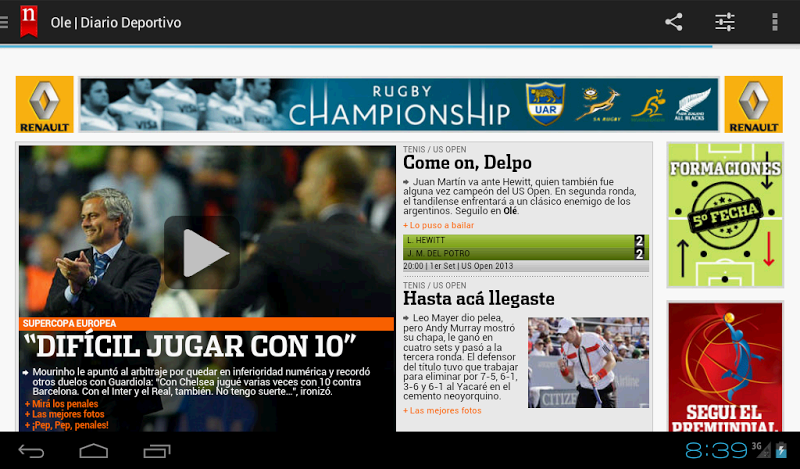Screen dimensions: 800x469
Task: Open the Andy Murray match photo
Action: [588, 362]
